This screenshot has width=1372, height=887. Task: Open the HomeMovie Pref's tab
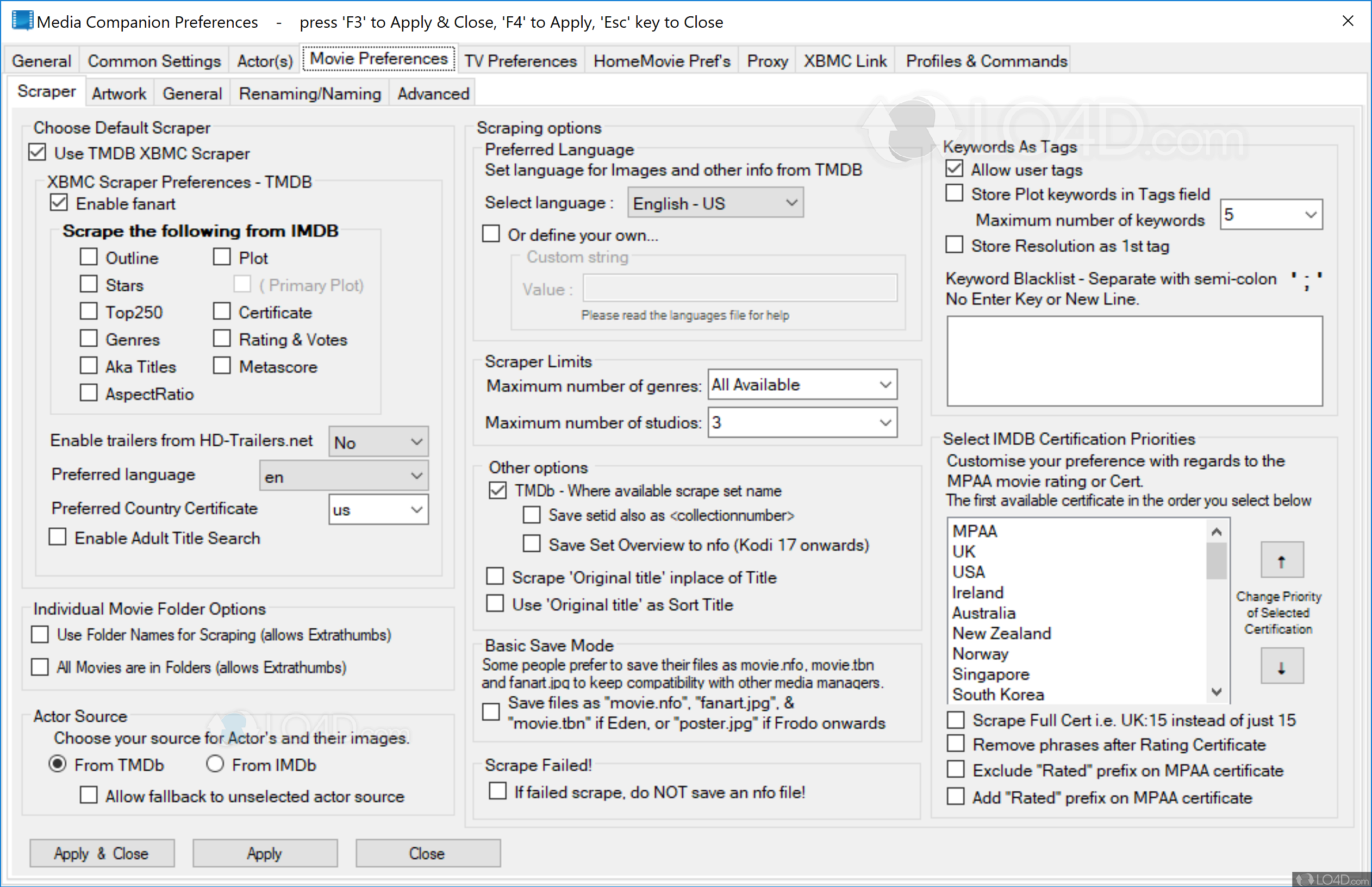click(x=662, y=60)
